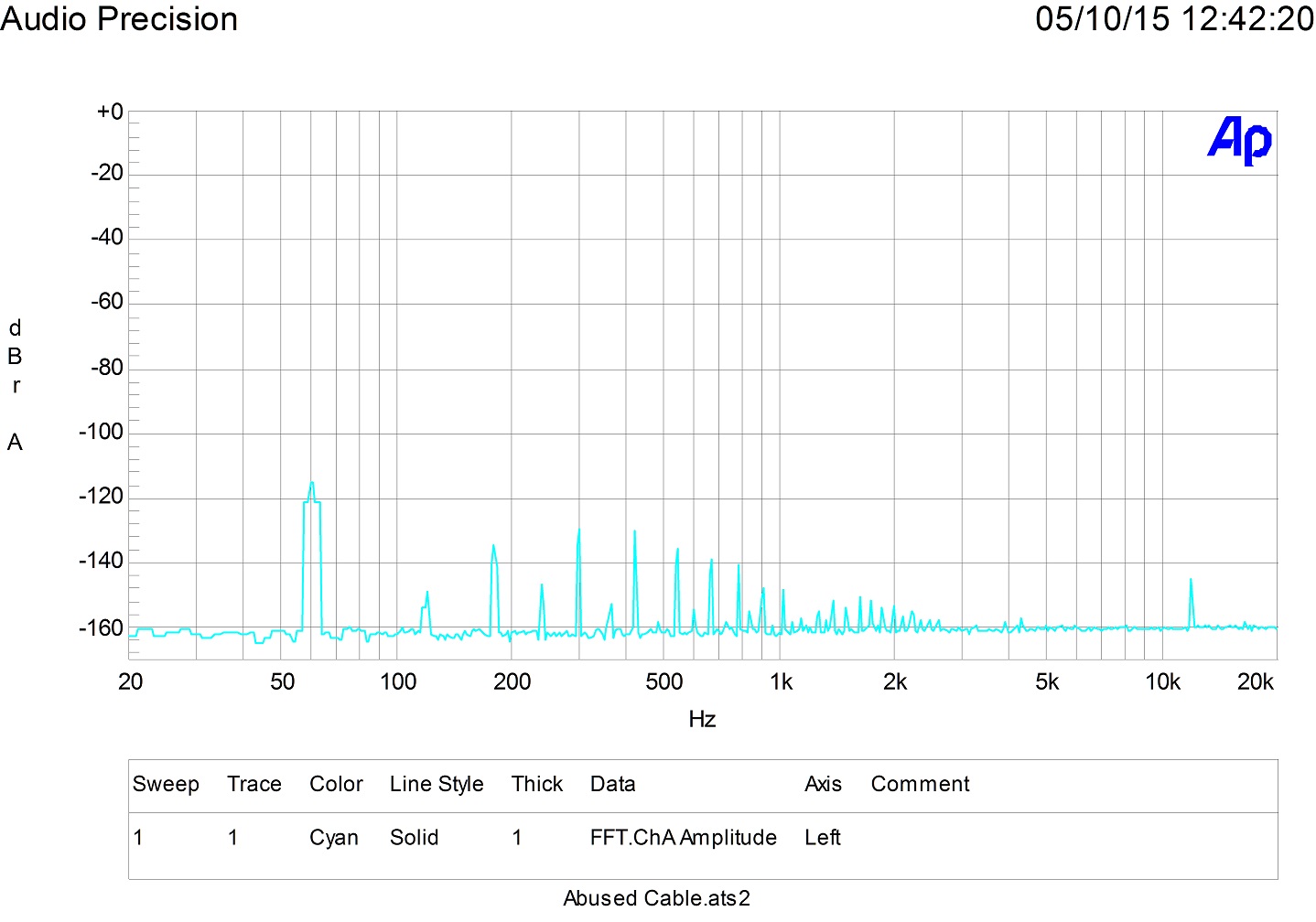1316x922 pixels.
Task: Click the blue Ap logo
Action: [x=1240, y=141]
